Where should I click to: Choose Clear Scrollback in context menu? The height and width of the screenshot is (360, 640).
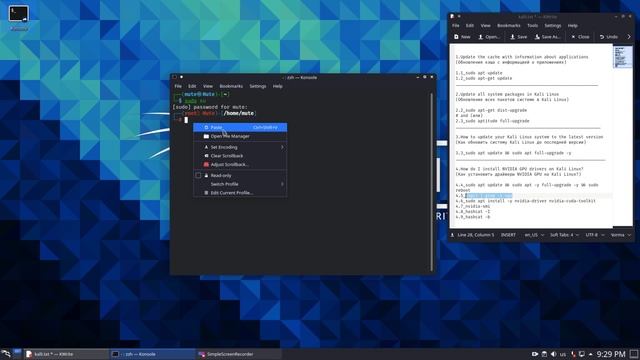point(240,156)
